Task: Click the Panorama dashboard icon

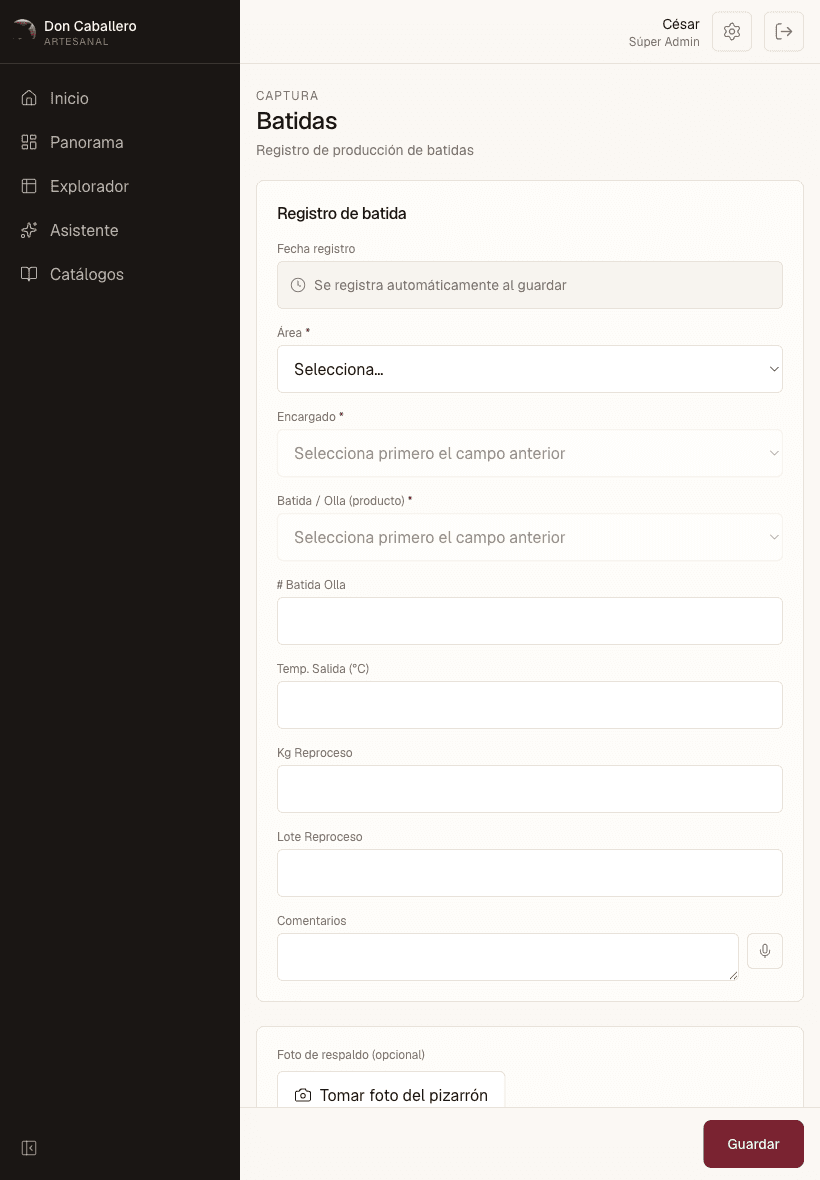Action: tap(29, 142)
